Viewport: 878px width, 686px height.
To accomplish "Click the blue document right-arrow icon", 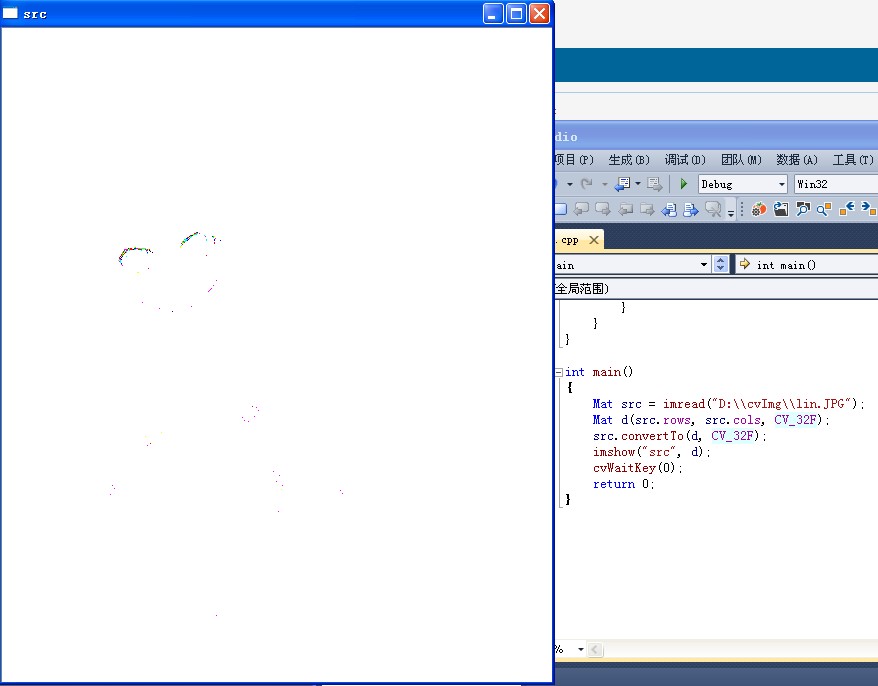I will pyautogui.click(x=691, y=209).
